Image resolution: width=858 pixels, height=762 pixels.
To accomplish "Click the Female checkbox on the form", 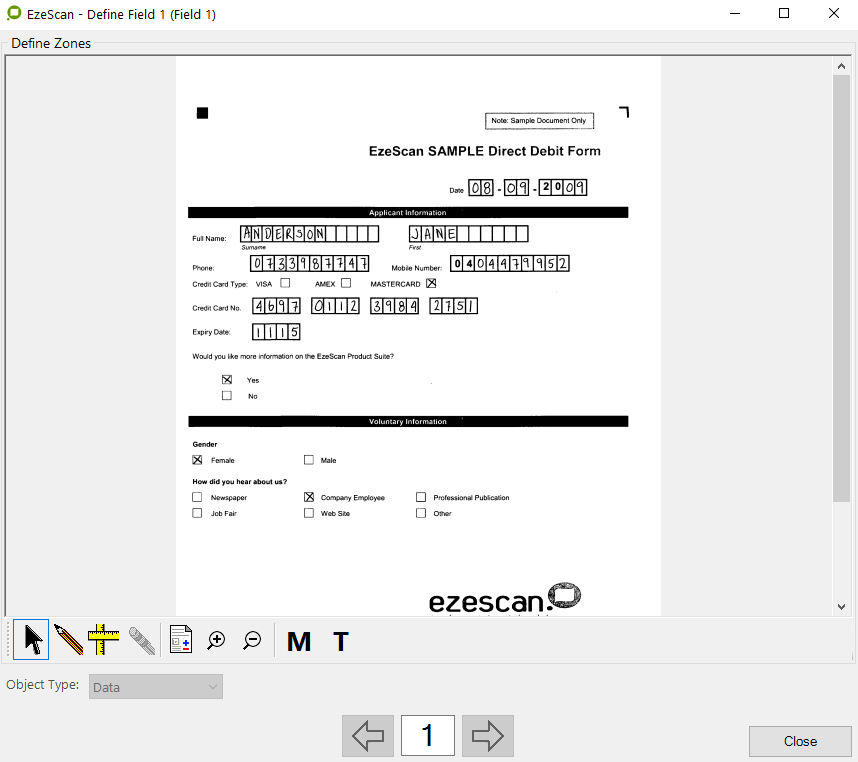I will 197,460.
